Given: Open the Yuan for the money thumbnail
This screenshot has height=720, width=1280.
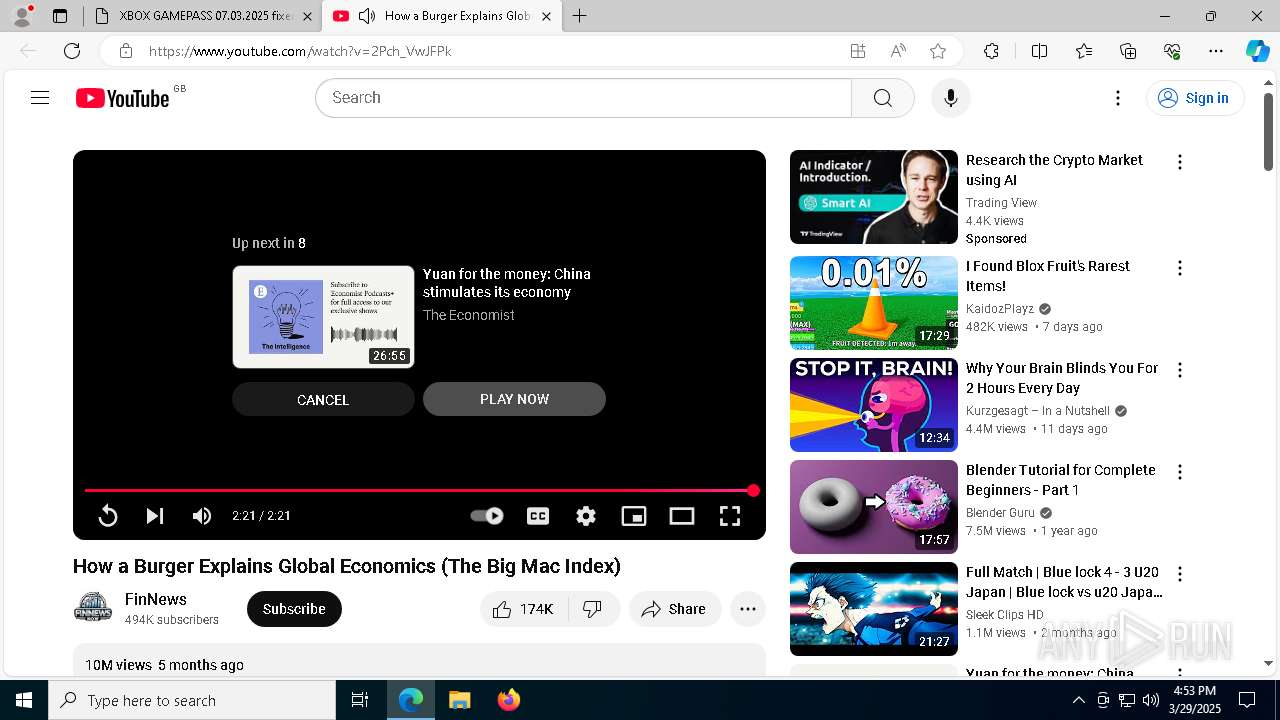Looking at the screenshot, I should [323, 317].
